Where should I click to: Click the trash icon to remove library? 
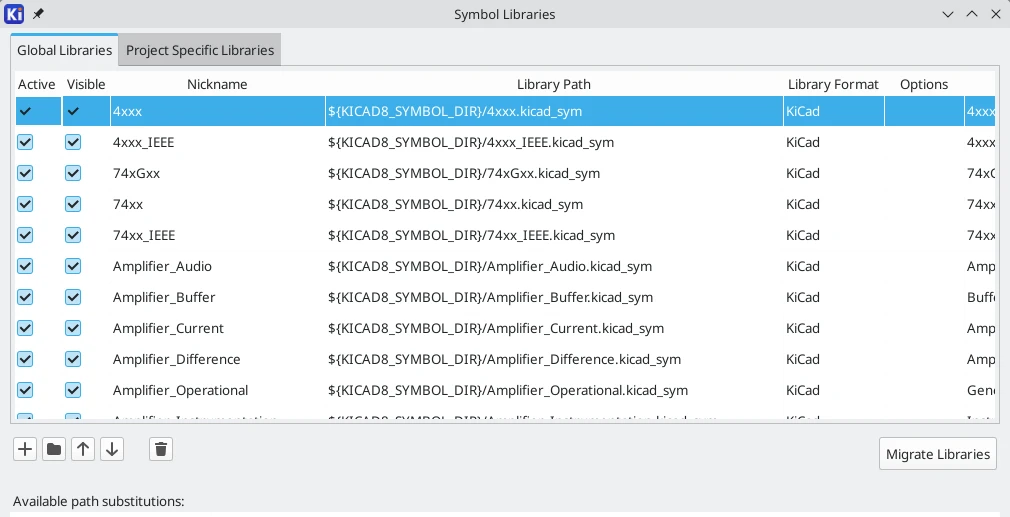(161, 450)
